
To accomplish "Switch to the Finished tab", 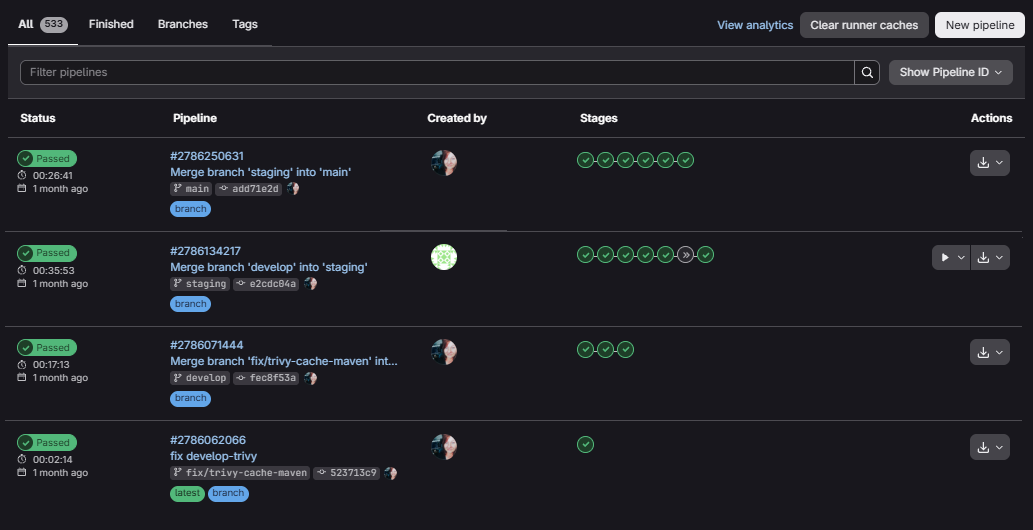I will pyautogui.click(x=111, y=24).
